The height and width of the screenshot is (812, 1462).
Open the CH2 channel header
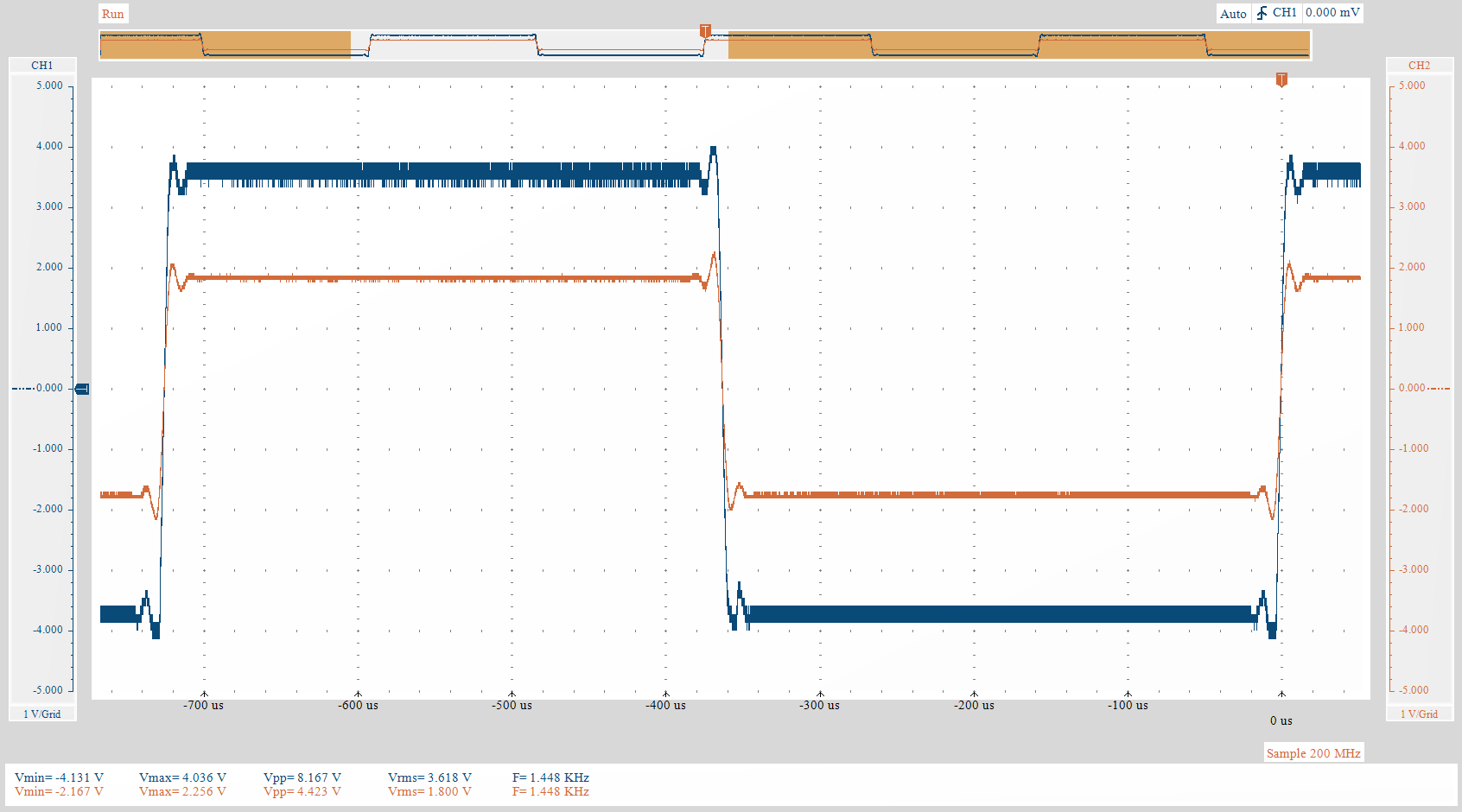(1419, 66)
